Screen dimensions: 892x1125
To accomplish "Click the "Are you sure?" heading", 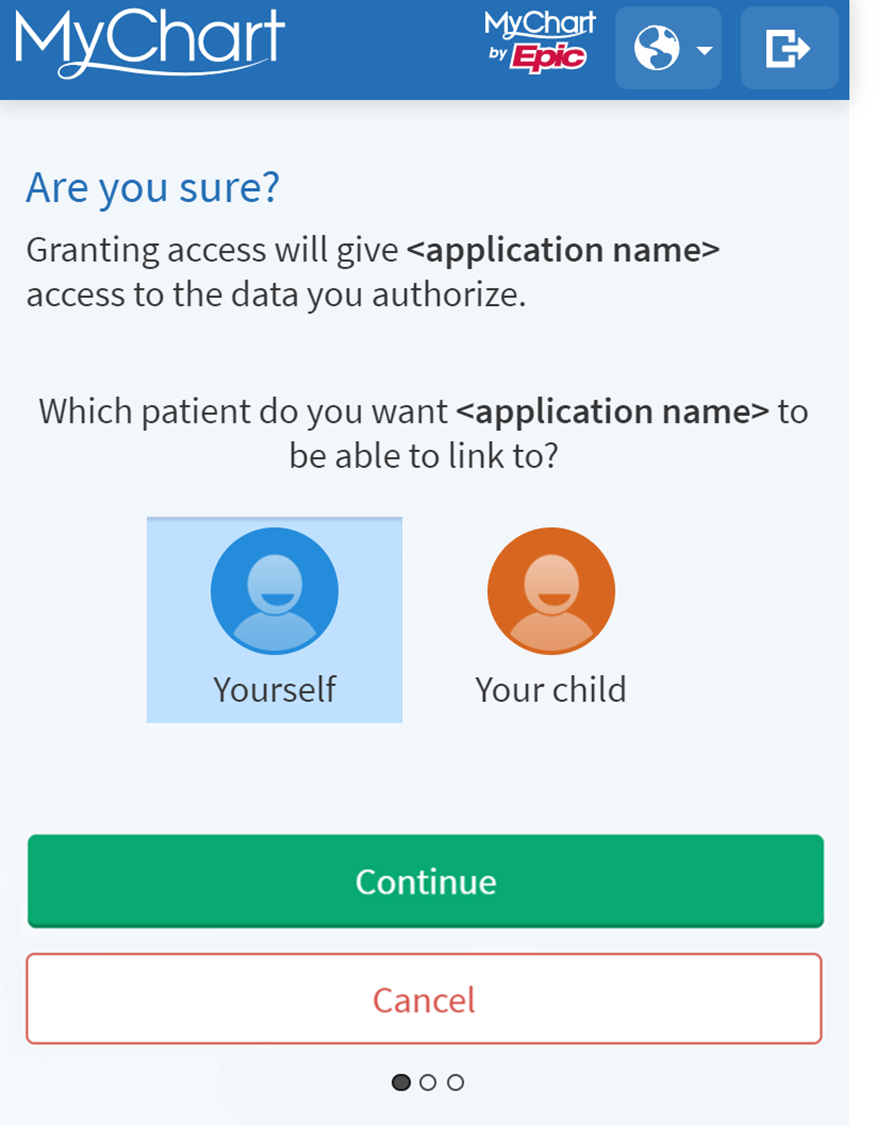I will coord(152,188).
